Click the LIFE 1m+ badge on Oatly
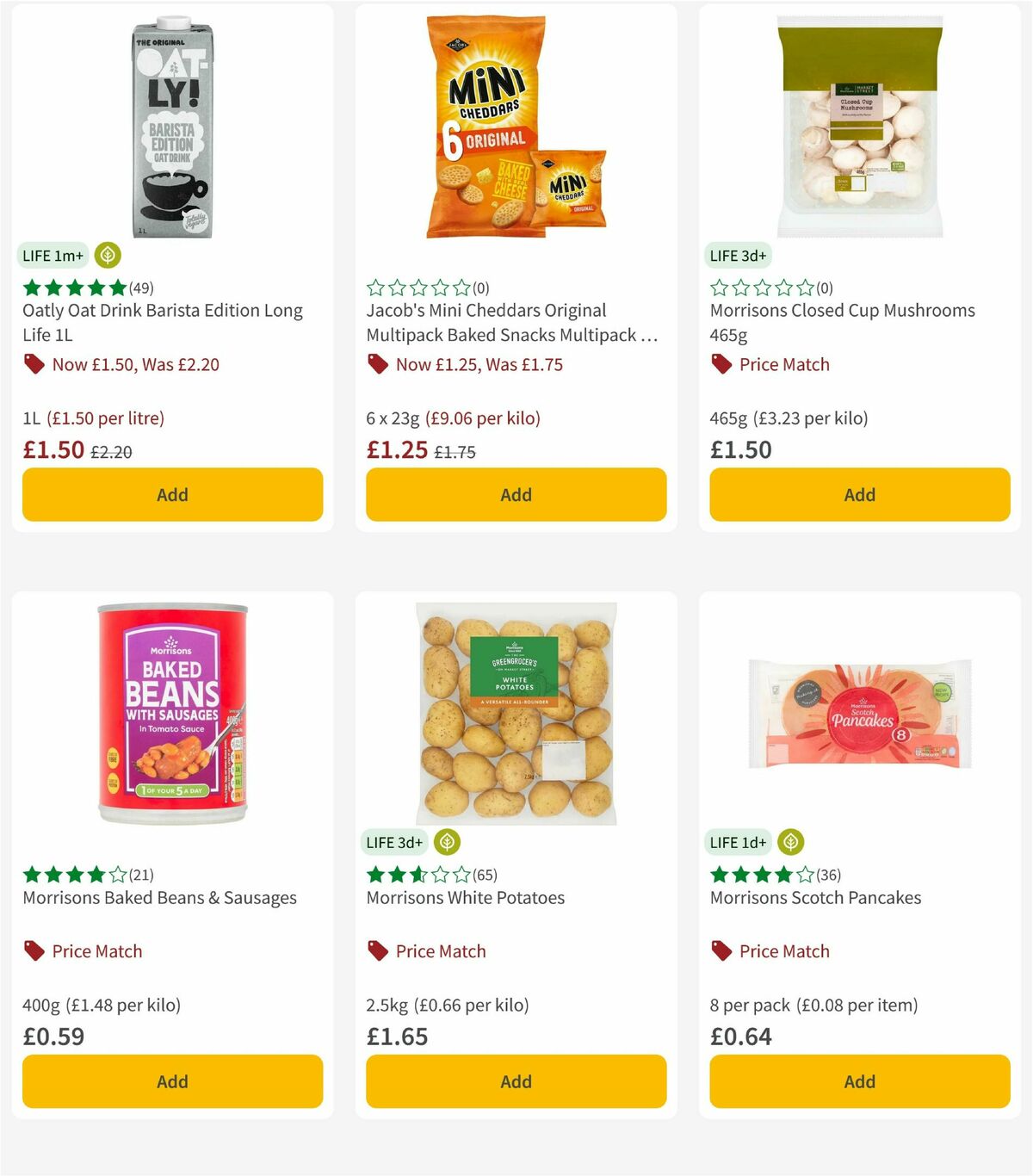Image resolution: width=1033 pixels, height=1176 pixels. [x=53, y=255]
